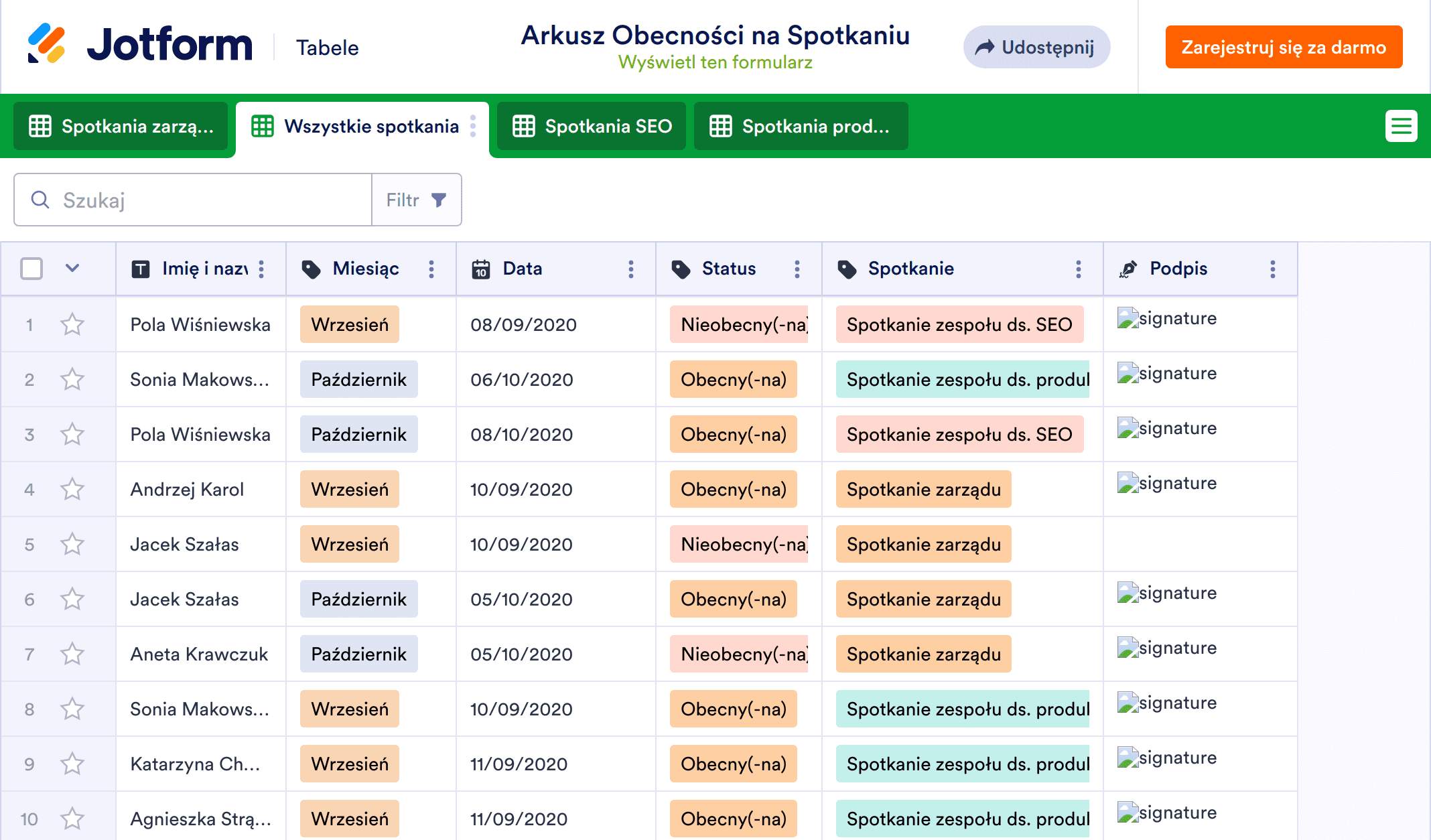Screen dimensions: 1431x840
Task: Switch to Spotkania prod... tab
Action: point(801,126)
